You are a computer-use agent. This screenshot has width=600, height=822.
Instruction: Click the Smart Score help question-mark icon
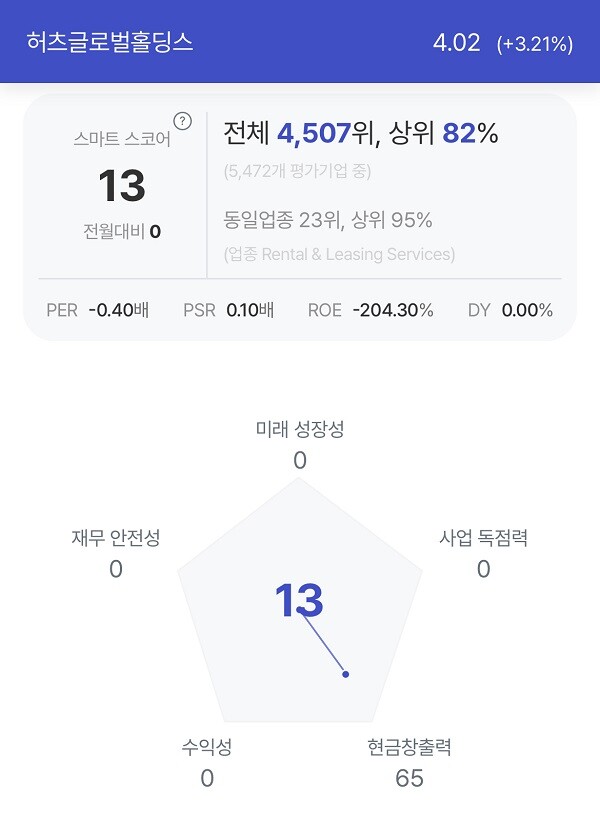tap(182, 122)
